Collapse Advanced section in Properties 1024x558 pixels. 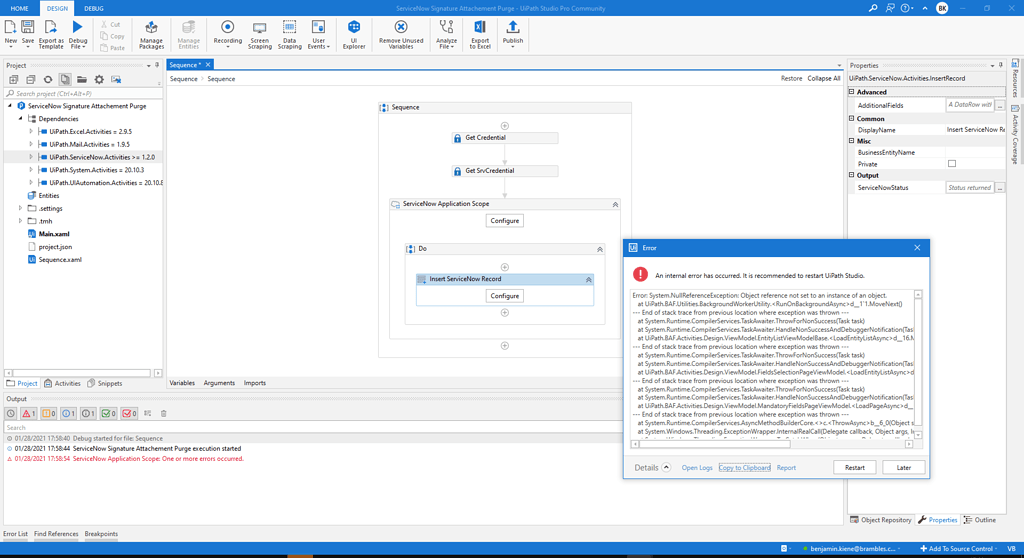[x=852, y=92]
